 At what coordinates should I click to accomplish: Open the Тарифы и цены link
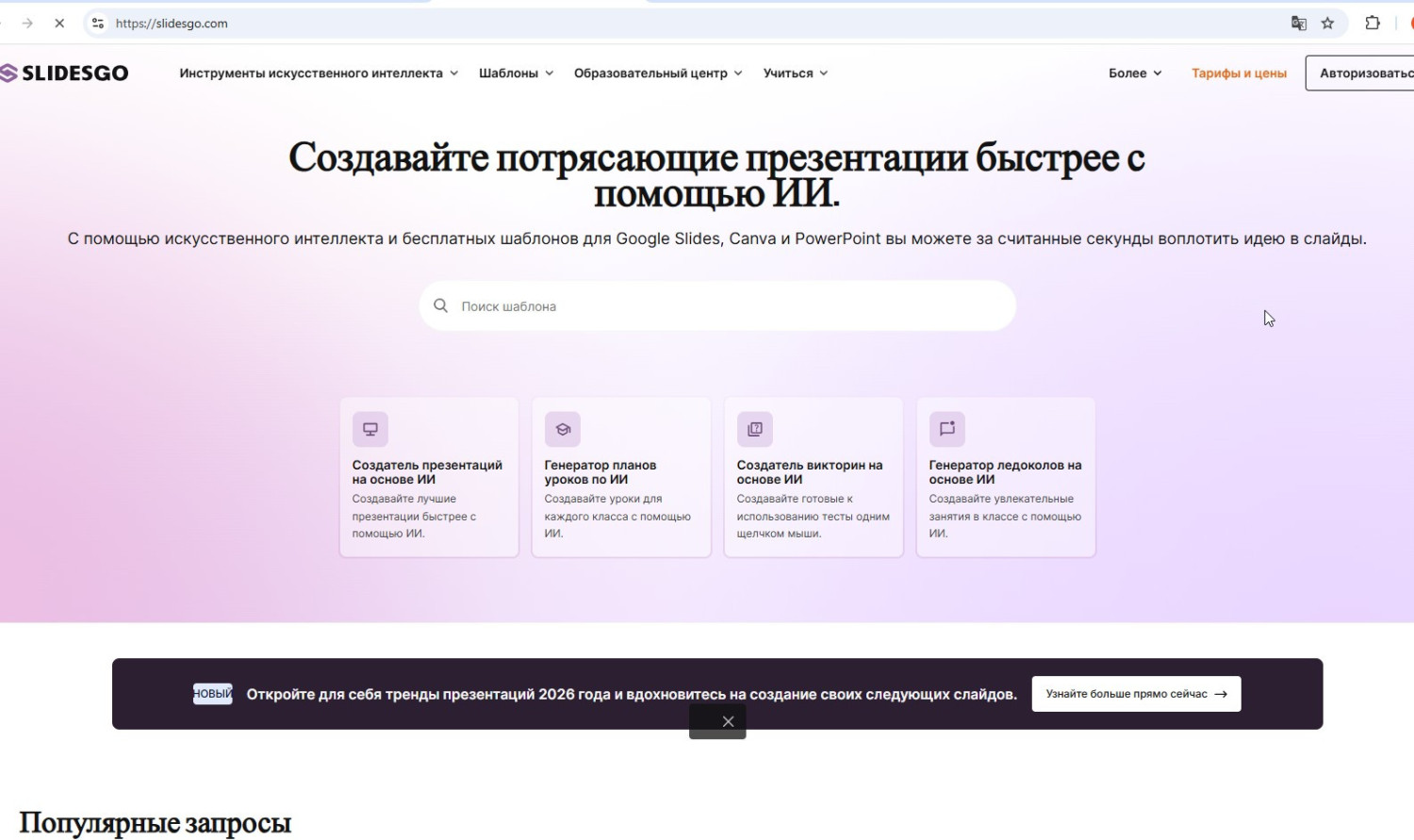pyautogui.click(x=1239, y=74)
